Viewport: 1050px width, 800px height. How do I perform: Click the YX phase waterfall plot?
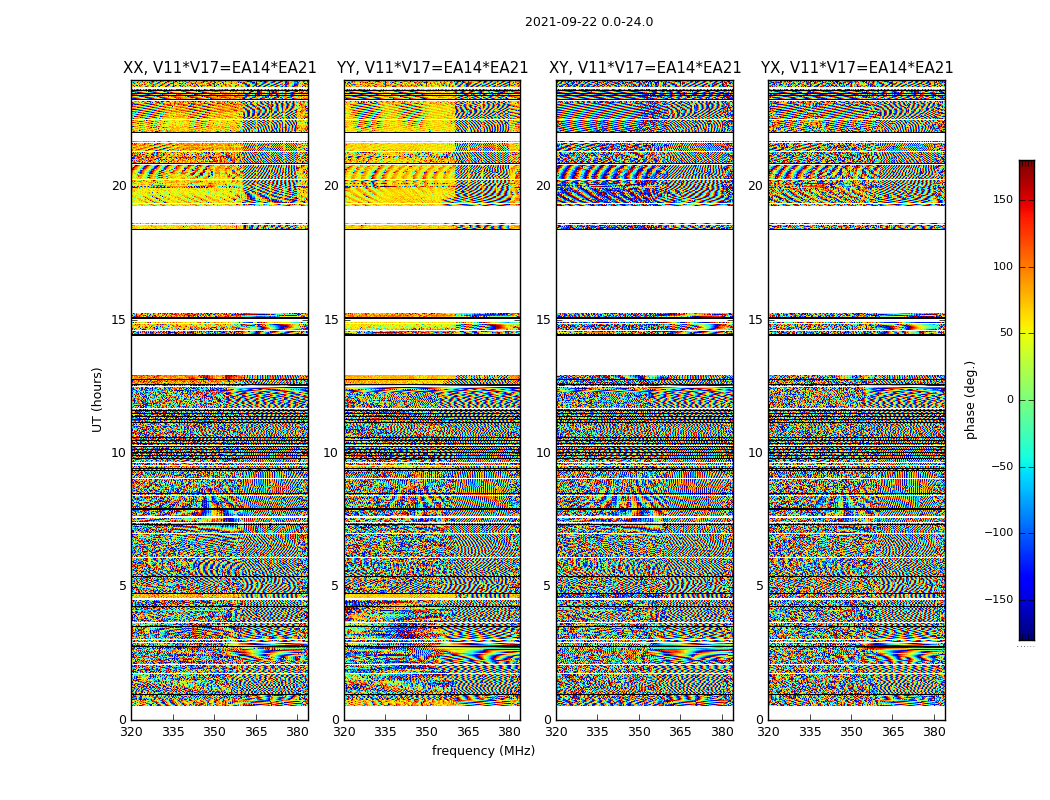(x=857, y=400)
